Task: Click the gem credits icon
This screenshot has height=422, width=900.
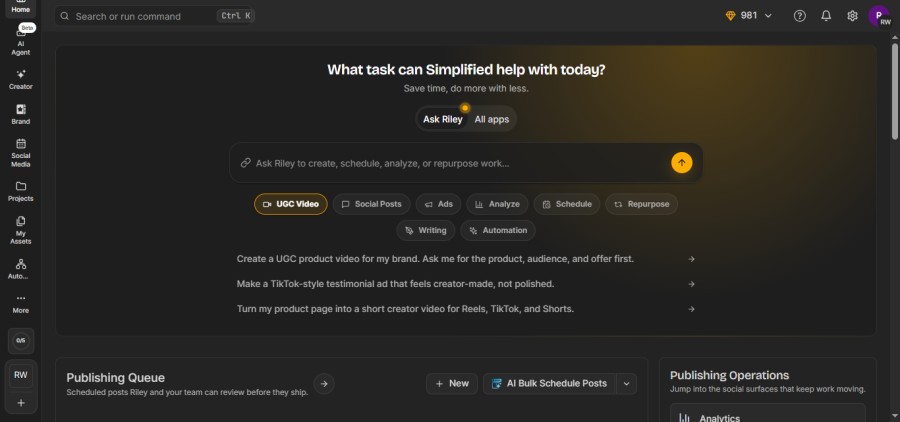Action: pos(731,16)
